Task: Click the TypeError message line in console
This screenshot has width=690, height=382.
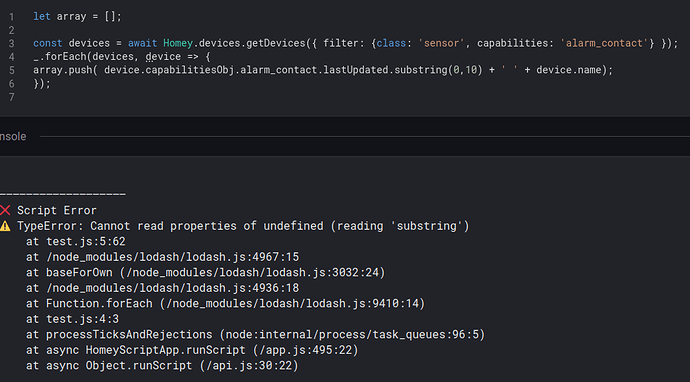Action: point(243,226)
